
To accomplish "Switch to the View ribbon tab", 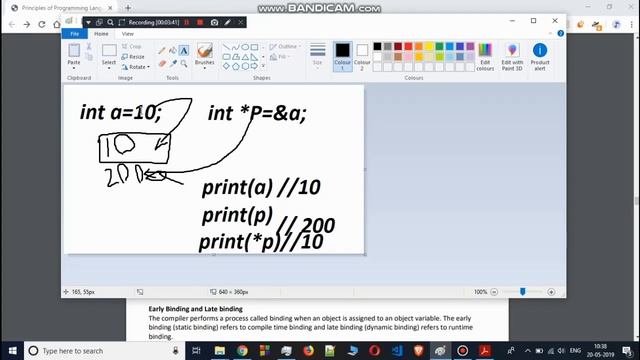I will (127, 34).
